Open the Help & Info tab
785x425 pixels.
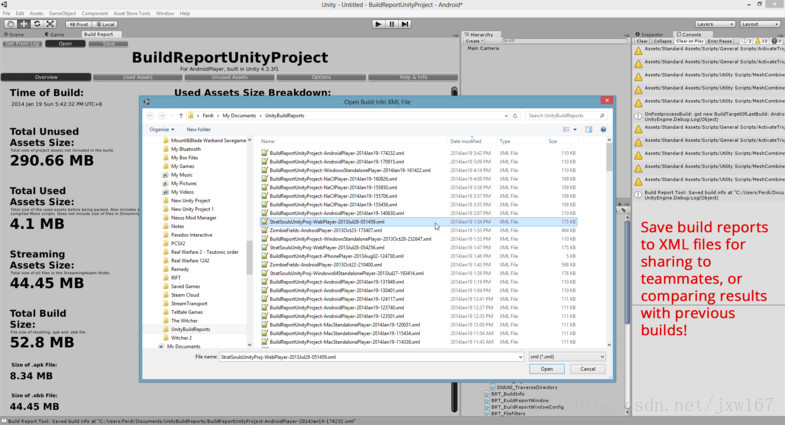click(413, 77)
